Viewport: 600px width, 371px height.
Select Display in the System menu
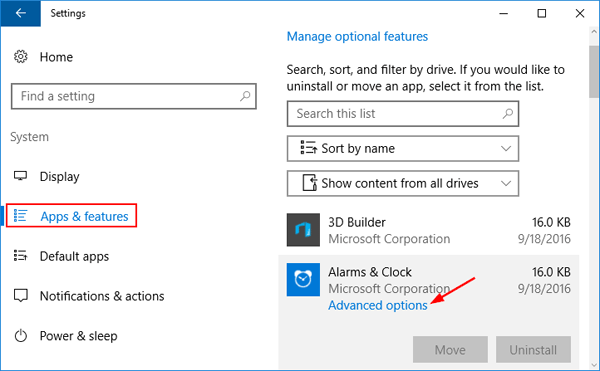click(x=59, y=177)
